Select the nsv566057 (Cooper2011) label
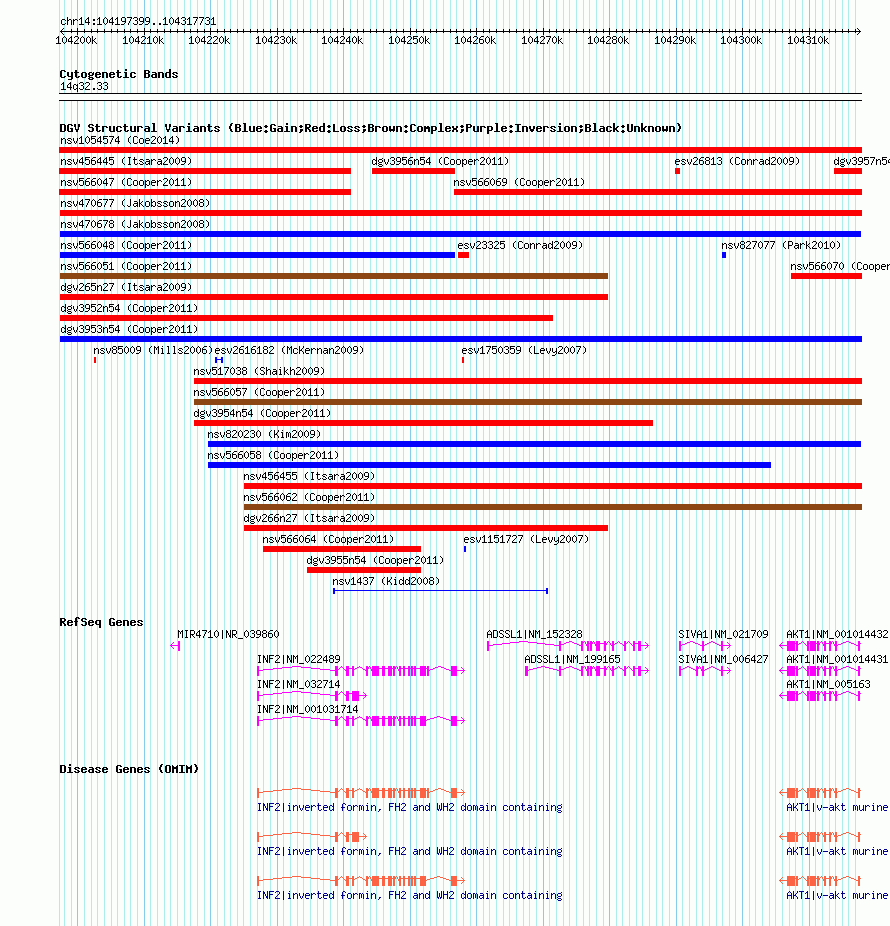Viewport: 890px width, 926px height. (259, 392)
